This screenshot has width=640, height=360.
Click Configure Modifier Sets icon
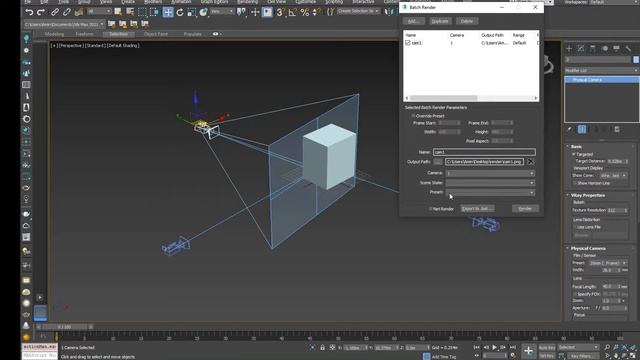click(x=617, y=129)
